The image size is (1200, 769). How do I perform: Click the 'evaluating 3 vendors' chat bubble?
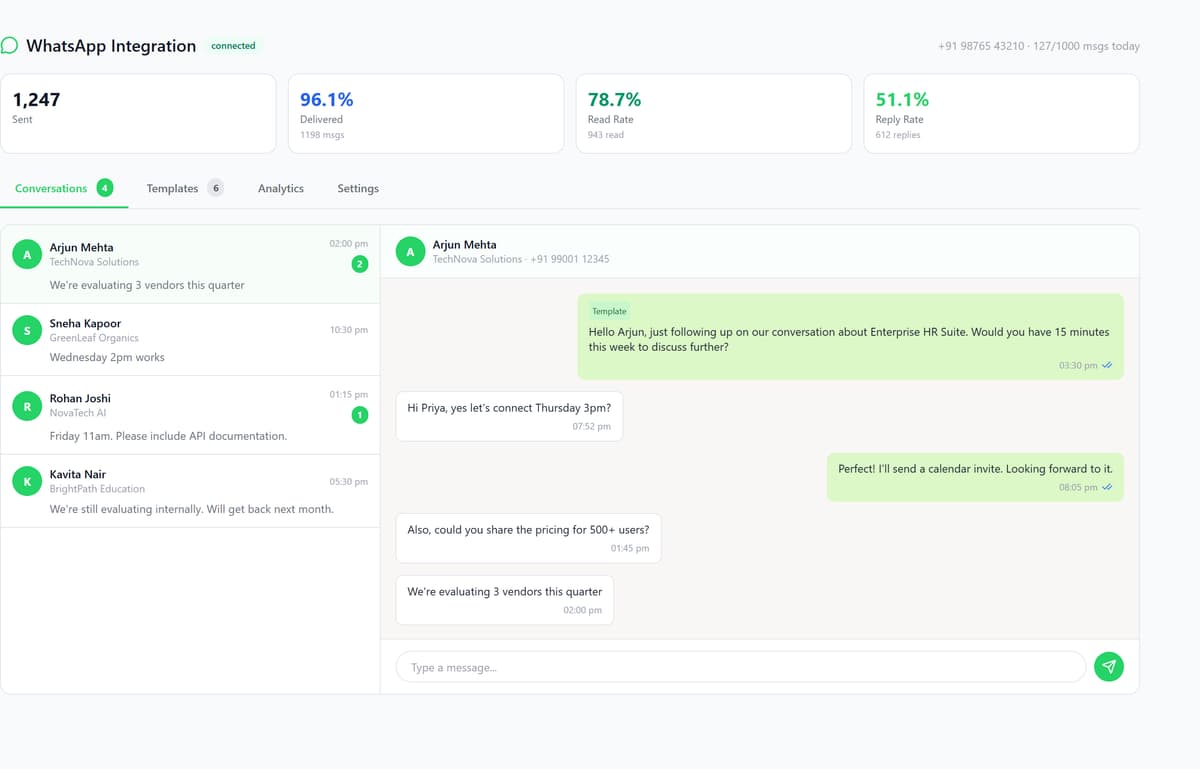click(505, 600)
